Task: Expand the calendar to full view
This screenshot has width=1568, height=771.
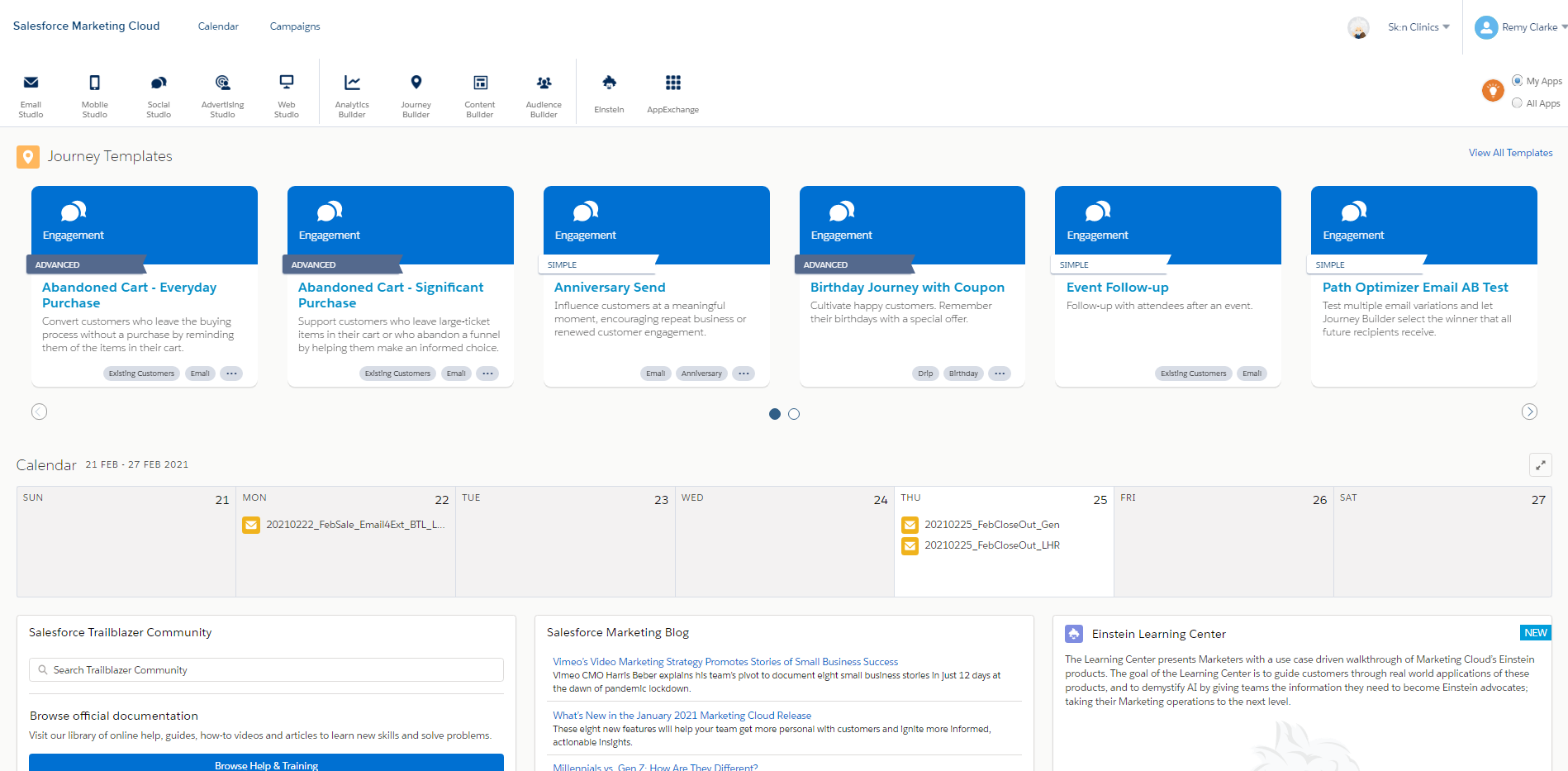Action: [1540, 465]
